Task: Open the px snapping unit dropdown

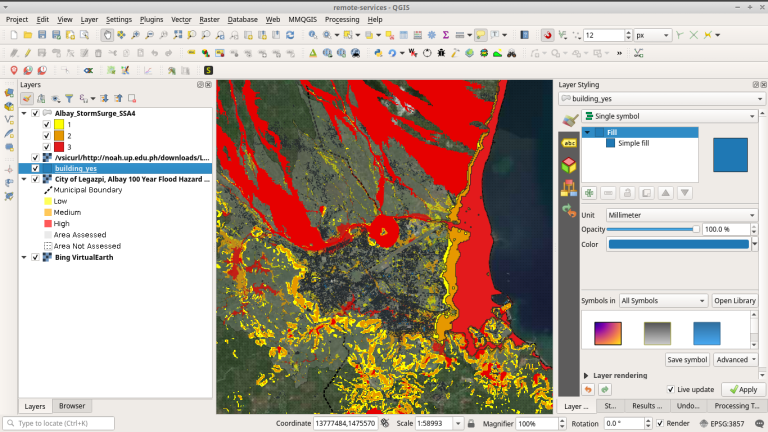Action: [x=652, y=35]
